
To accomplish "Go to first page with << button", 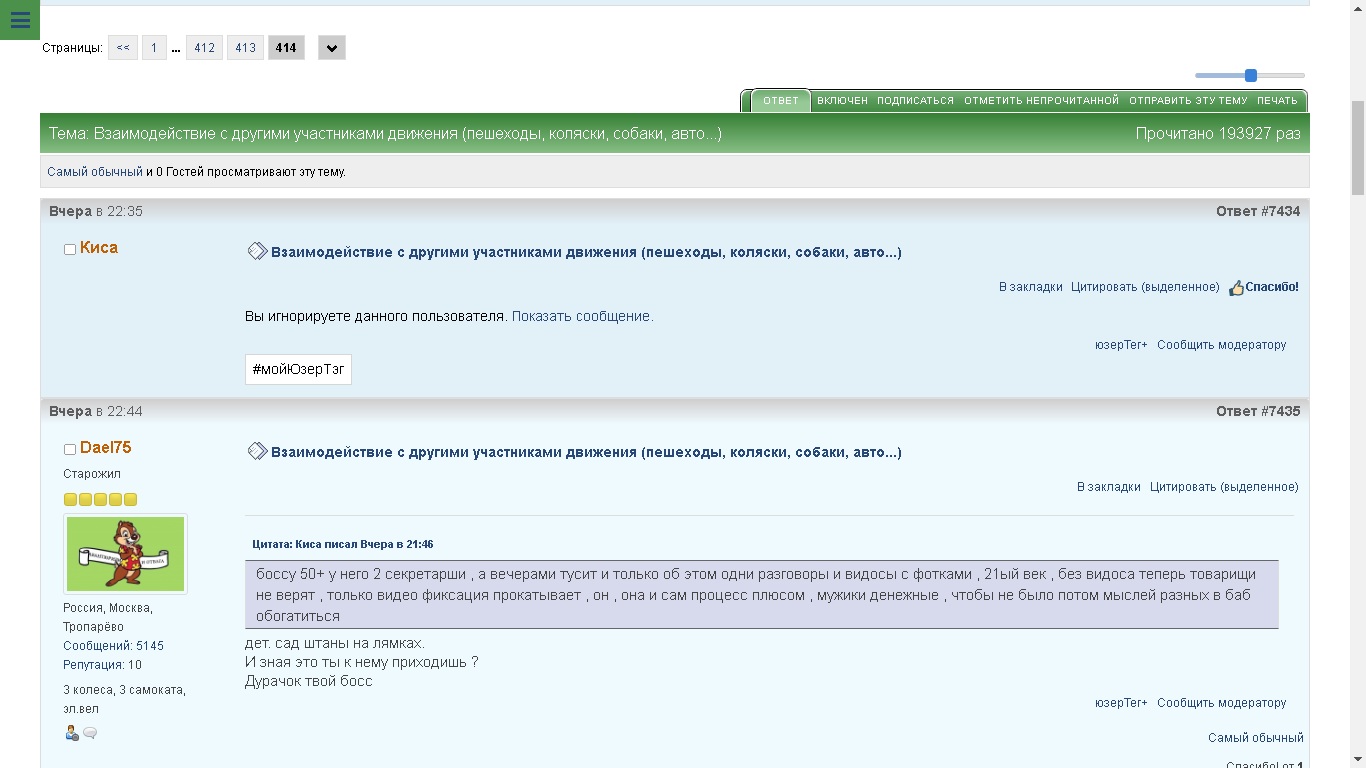I will [123, 48].
